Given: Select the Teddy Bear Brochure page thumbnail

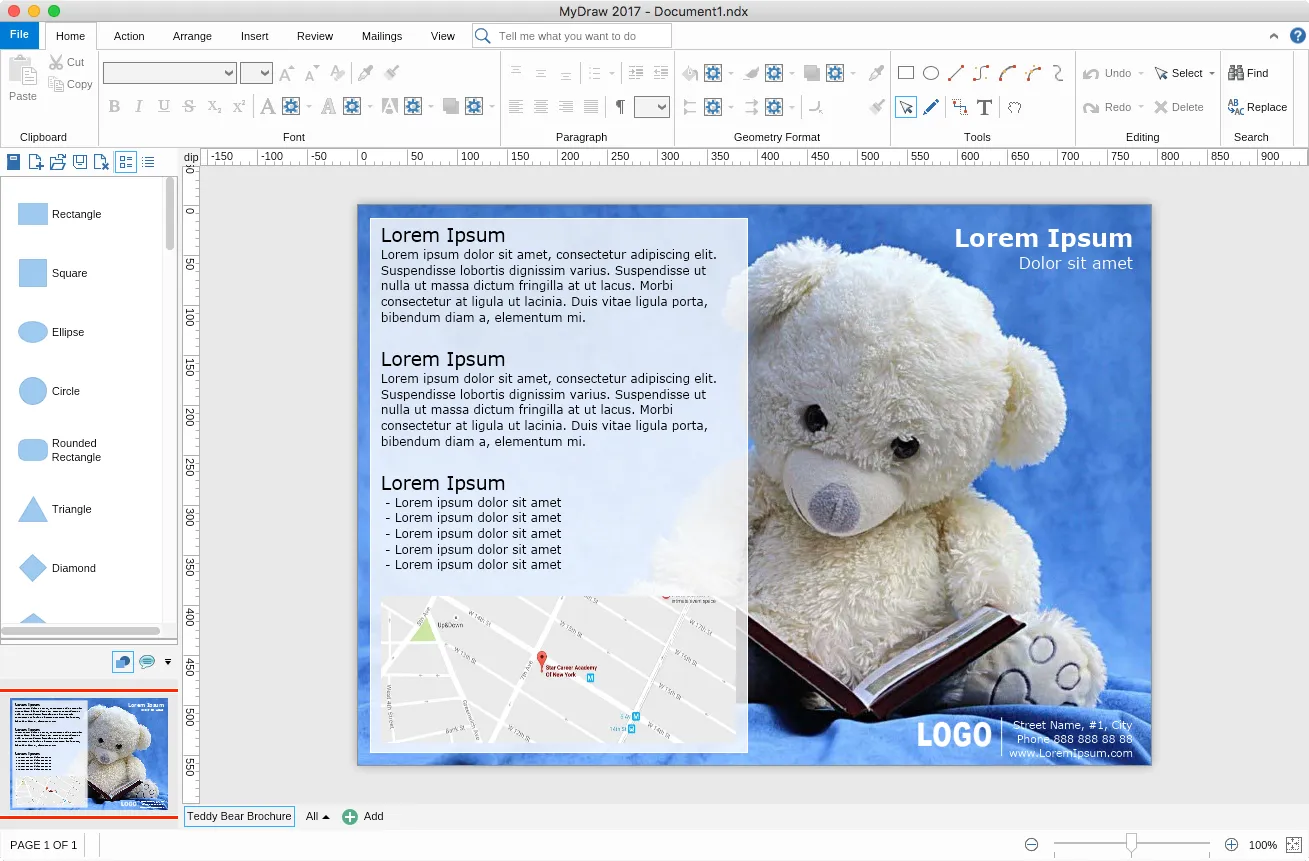Looking at the screenshot, I should tap(88, 755).
